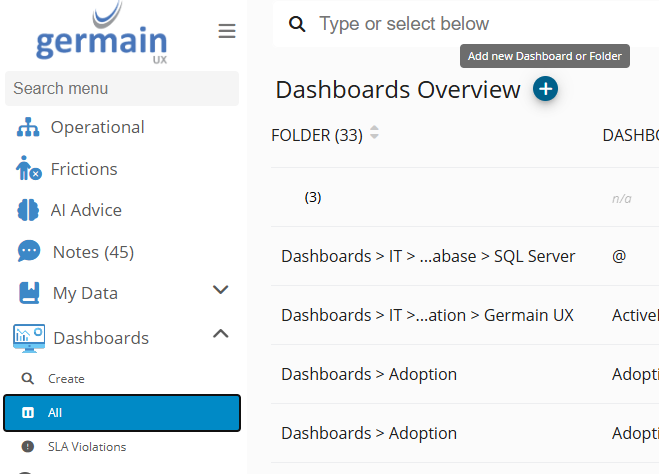Toggle the hamburger sidebar menu
Viewport: 659px width, 474px height.
(227, 32)
